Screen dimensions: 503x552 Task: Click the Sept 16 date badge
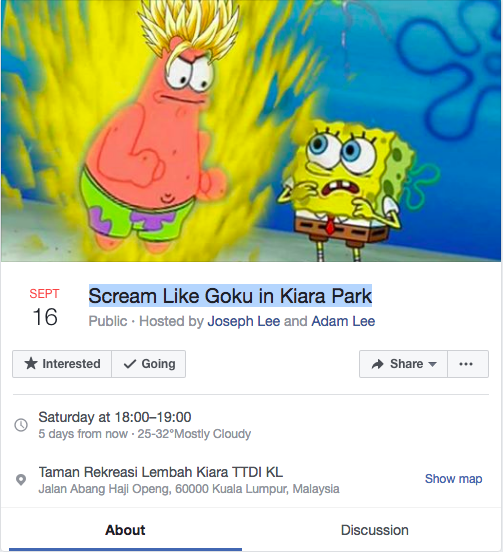44,308
